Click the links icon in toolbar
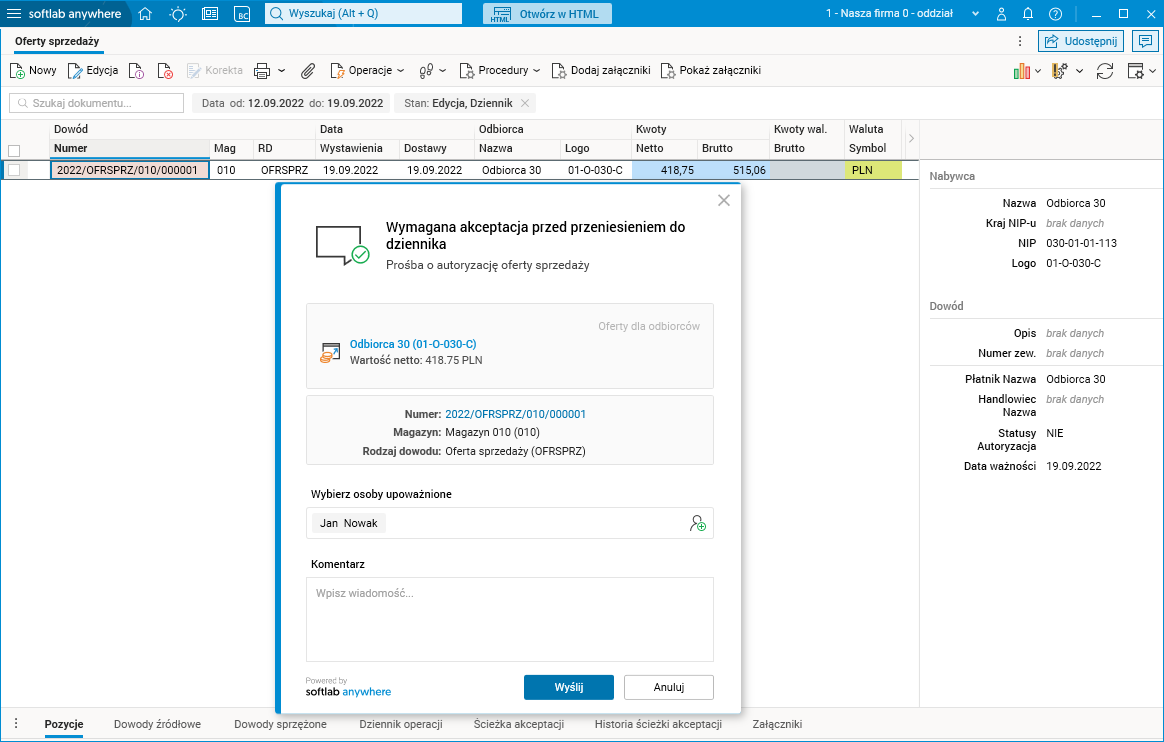The width and height of the screenshot is (1164, 742). click(426, 70)
